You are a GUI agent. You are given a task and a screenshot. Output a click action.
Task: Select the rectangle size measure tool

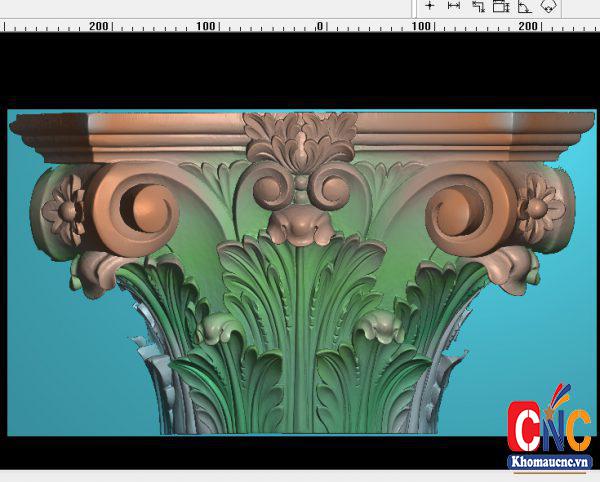click(x=501, y=6)
